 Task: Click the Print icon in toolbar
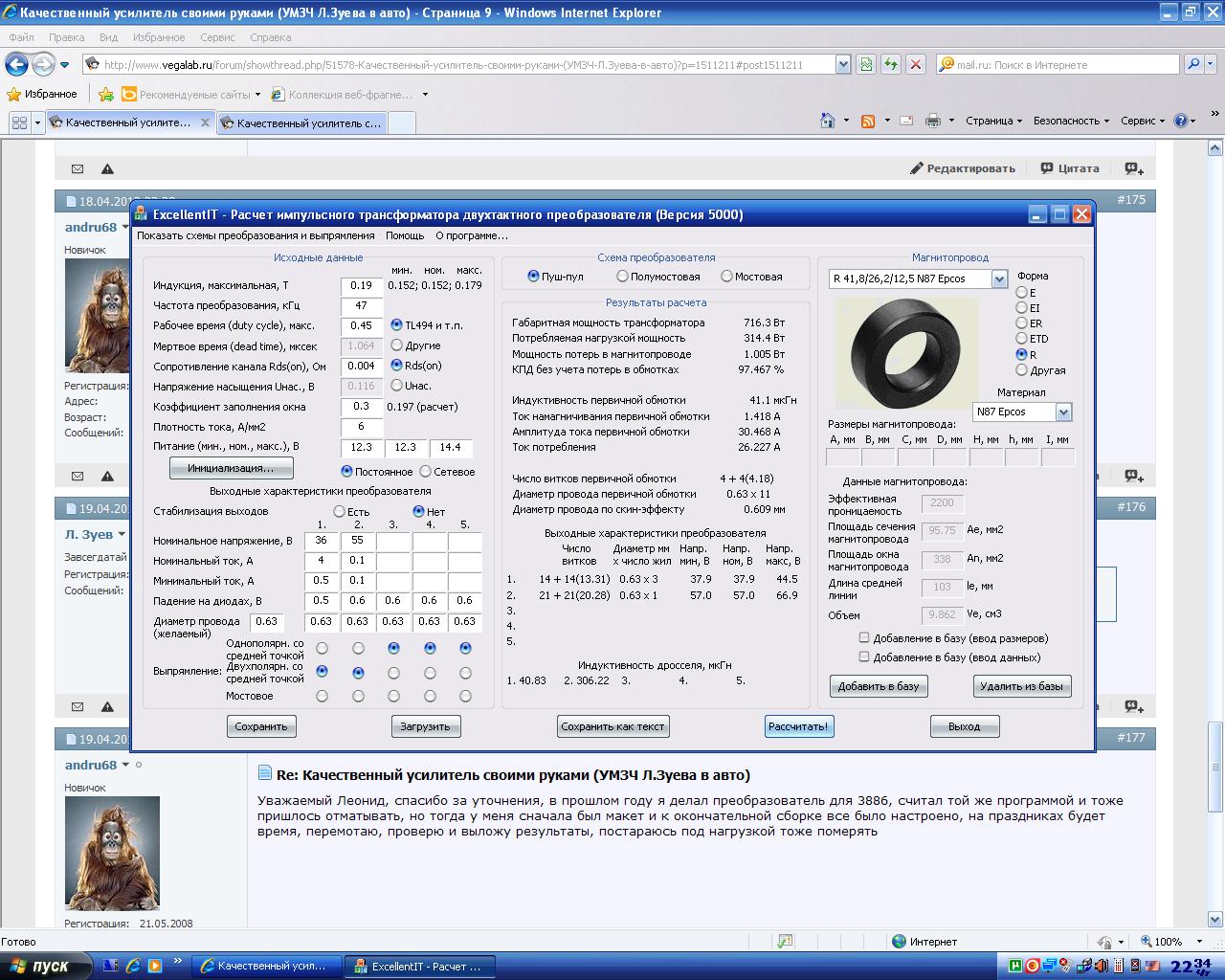point(933,121)
